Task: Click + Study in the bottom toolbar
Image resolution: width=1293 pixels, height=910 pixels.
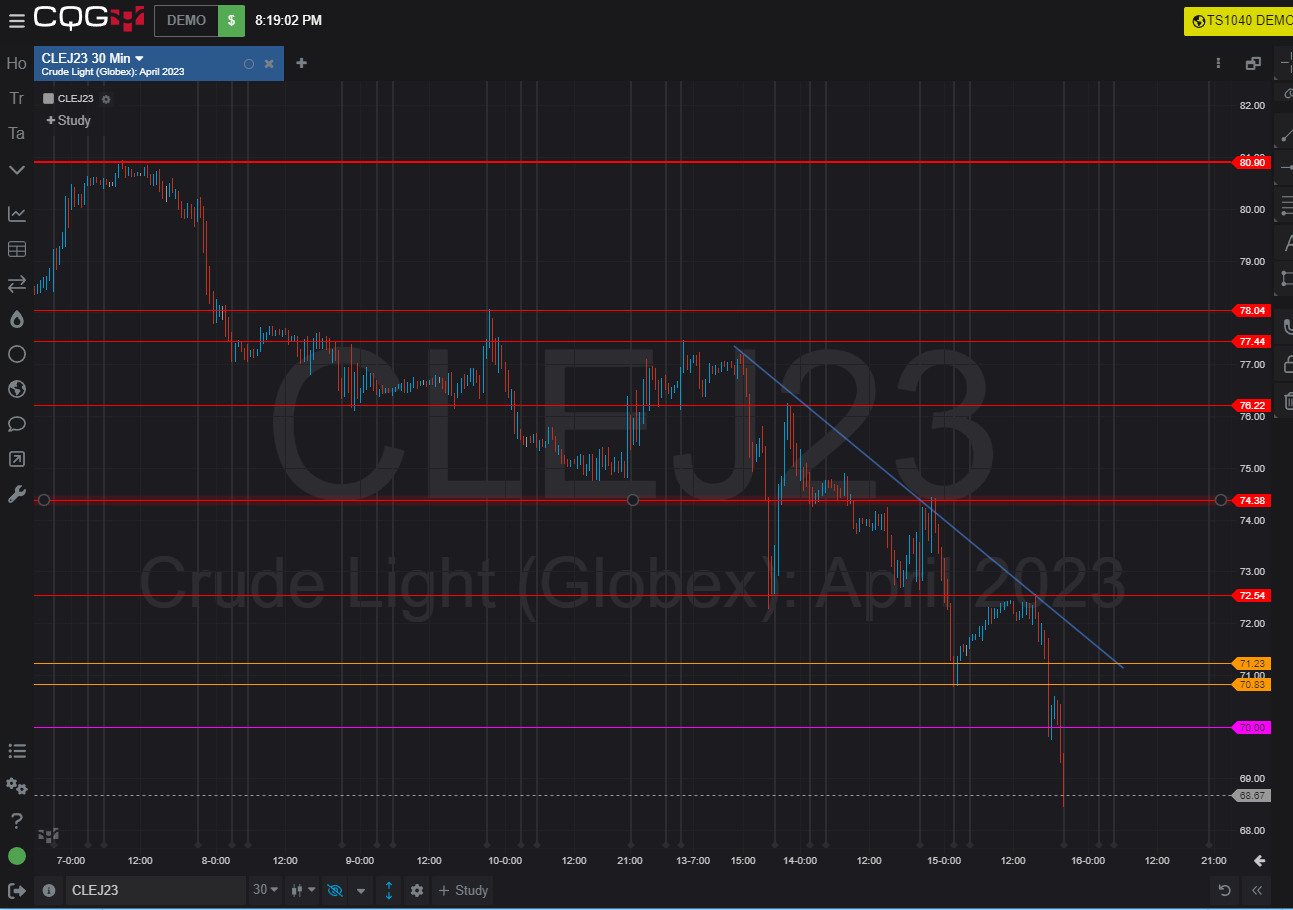Action: [461, 890]
